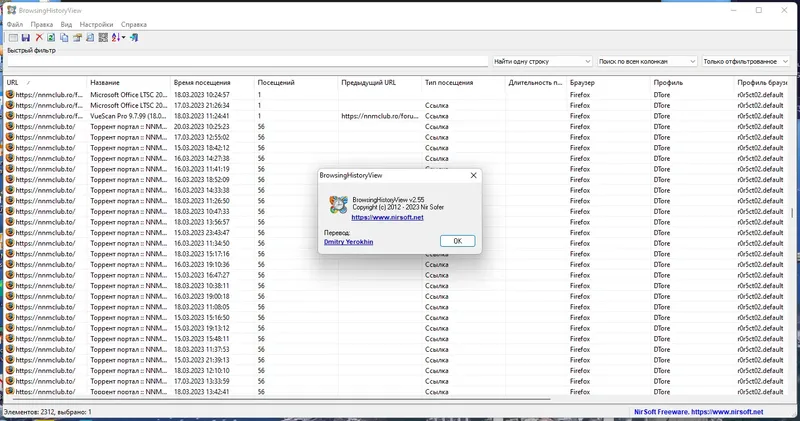The height and width of the screenshot is (421, 800).
Task: Click the QR code toolbar icon
Action: (103, 37)
